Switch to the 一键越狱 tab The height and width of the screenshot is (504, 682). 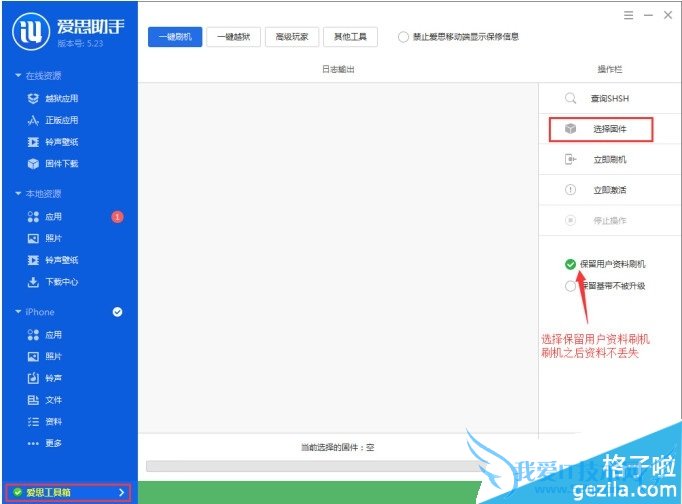234,37
